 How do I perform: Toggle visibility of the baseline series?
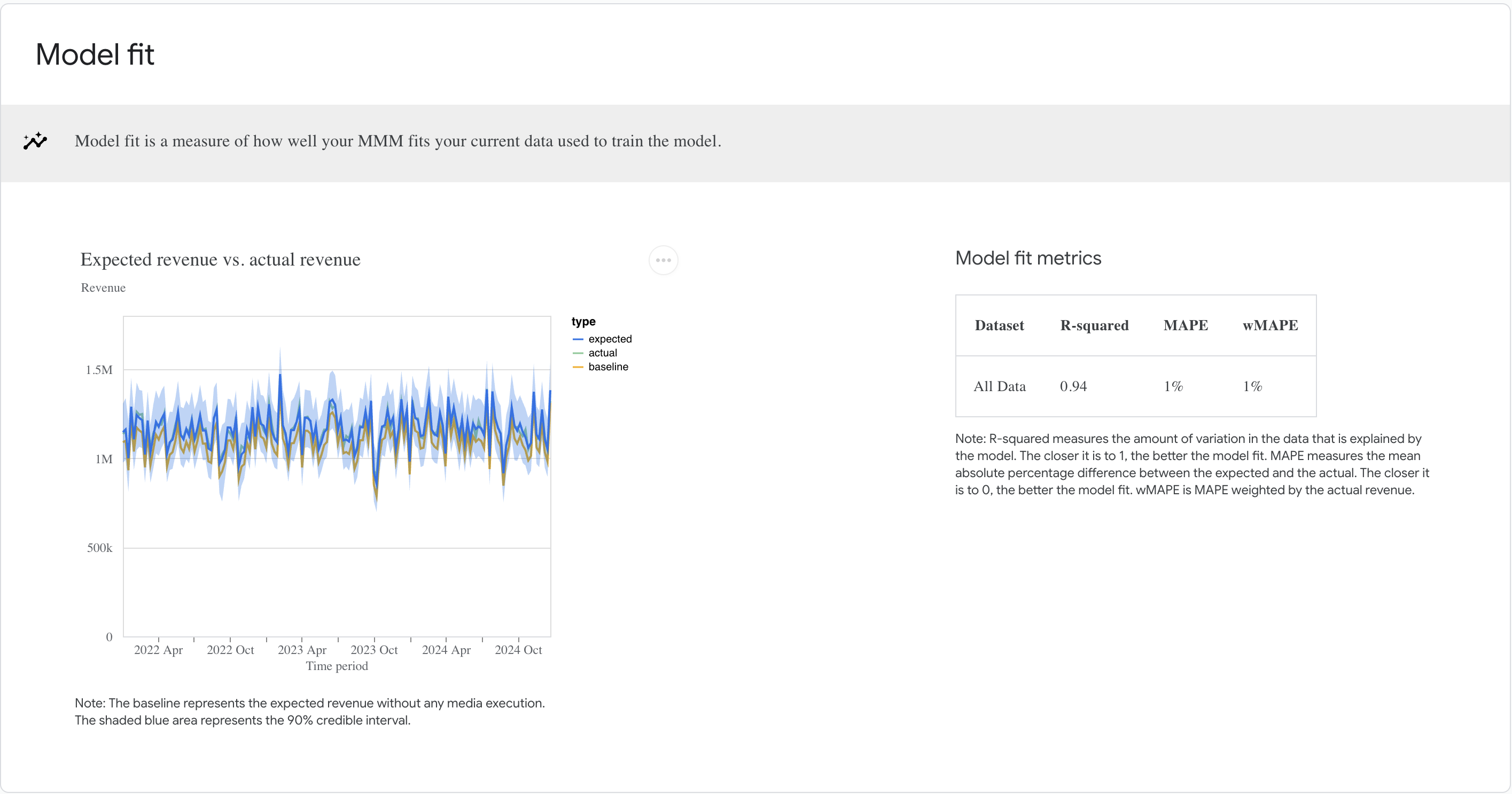(609, 367)
